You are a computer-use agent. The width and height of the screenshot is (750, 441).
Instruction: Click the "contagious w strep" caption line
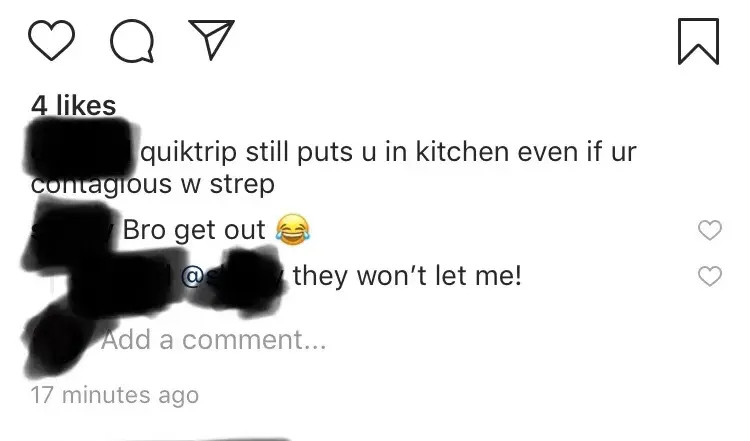[x=153, y=185]
